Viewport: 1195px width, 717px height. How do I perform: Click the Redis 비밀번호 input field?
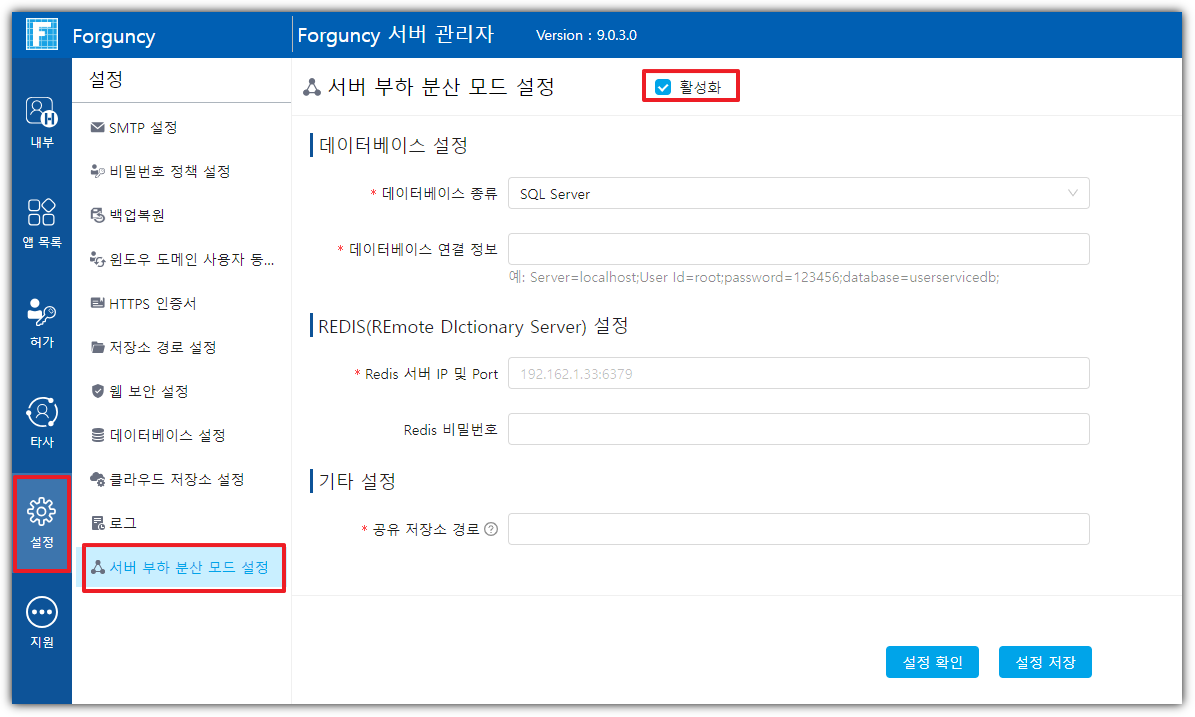tap(797, 430)
